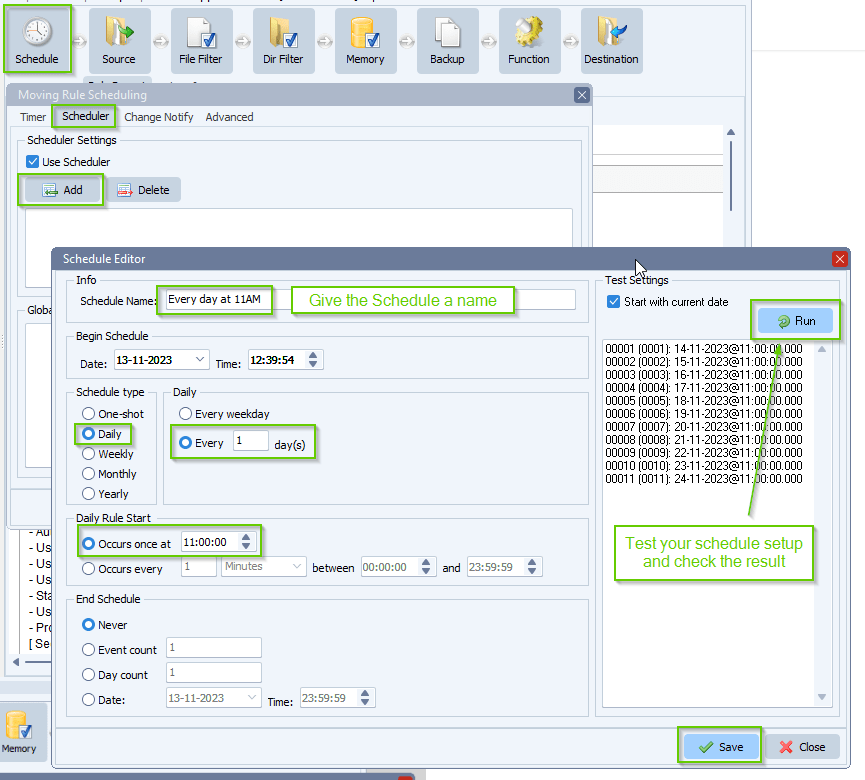
Task: Run the schedule test
Action: pos(795,321)
